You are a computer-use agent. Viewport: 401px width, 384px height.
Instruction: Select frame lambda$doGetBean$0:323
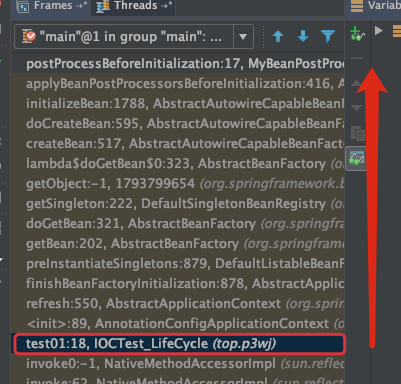(178, 163)
